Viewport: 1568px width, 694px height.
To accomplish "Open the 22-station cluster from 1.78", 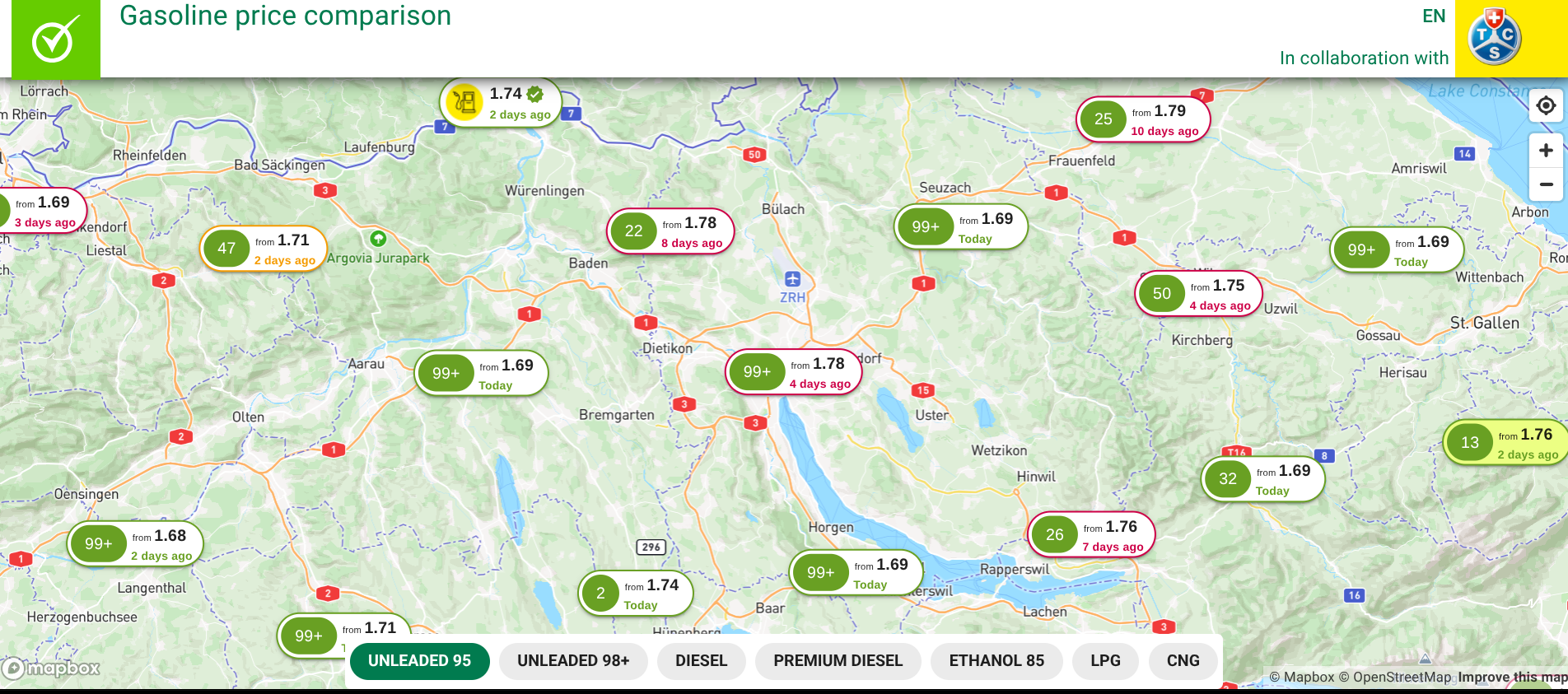I will pos(670,231).
